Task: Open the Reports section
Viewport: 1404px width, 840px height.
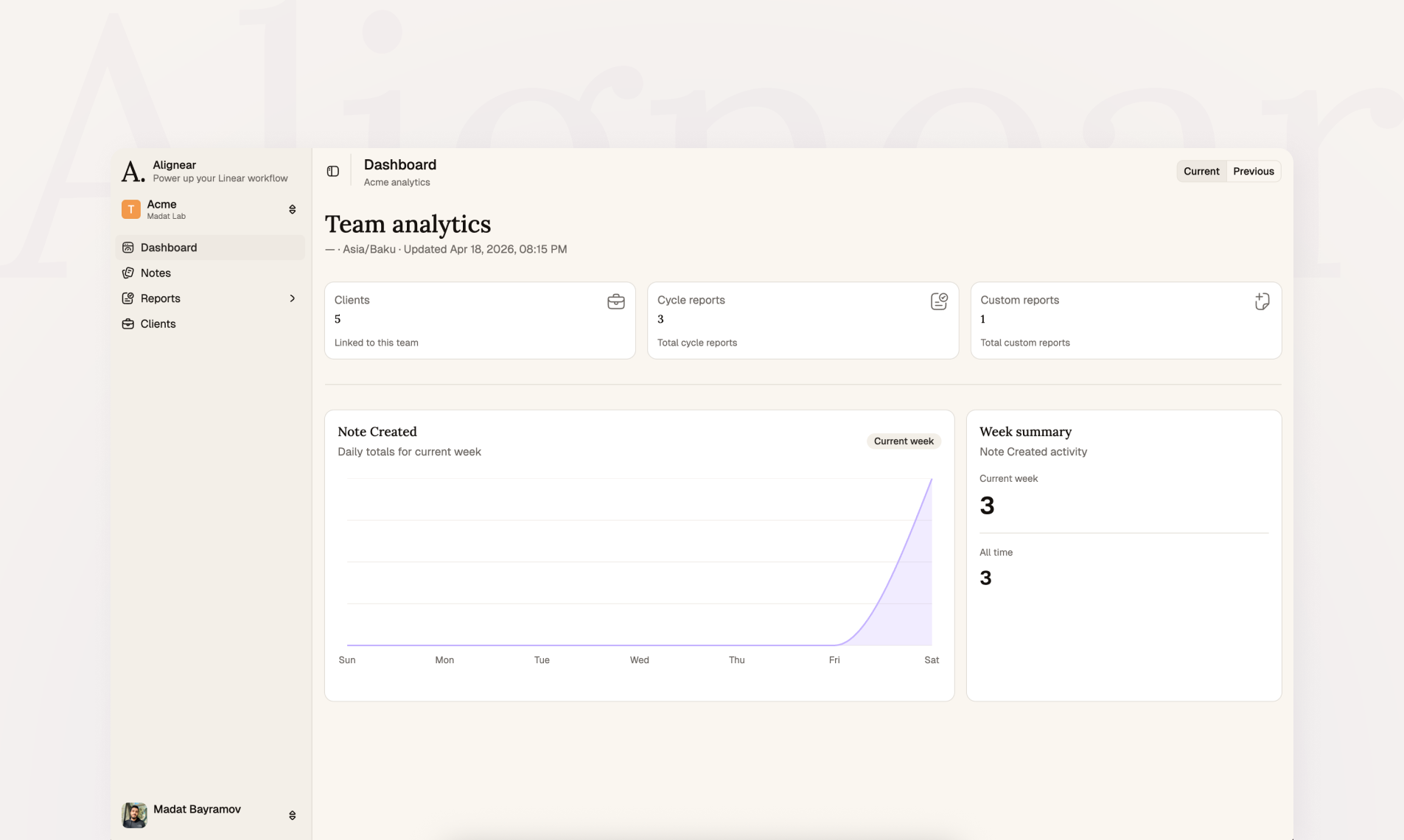Action: tap(210, 298)
